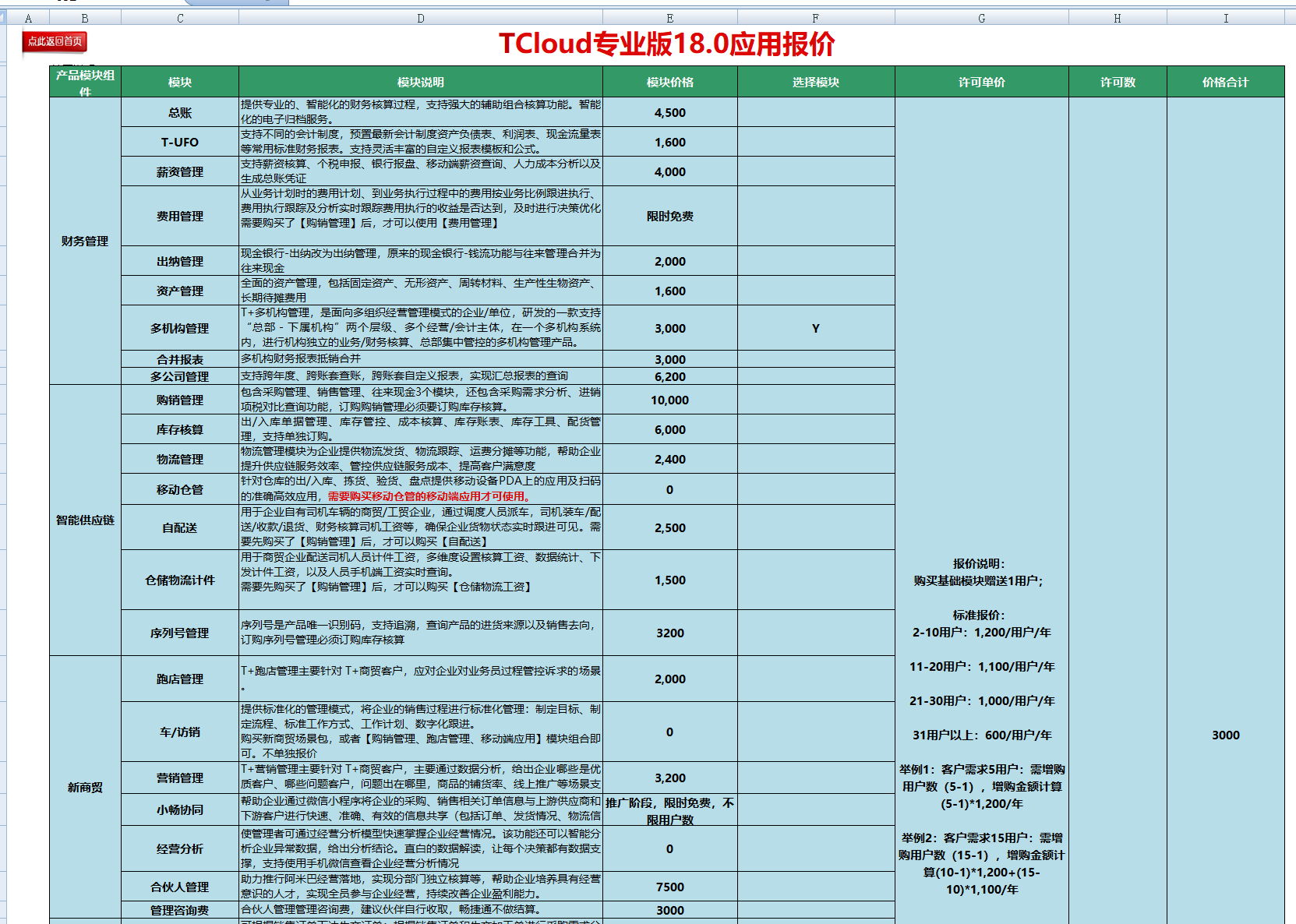Select the 营销管理 module cell
Image resolution: width=1296 pixels, height=924 pixels.
click(180, 778)
